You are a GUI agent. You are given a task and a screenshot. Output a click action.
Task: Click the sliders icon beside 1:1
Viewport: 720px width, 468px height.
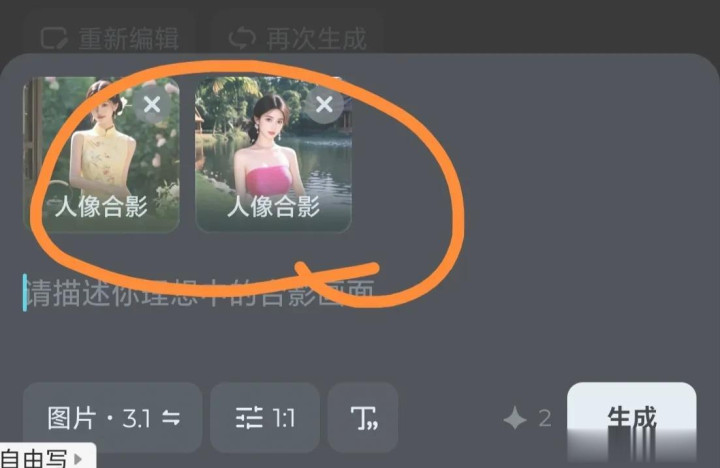(249, 418)
